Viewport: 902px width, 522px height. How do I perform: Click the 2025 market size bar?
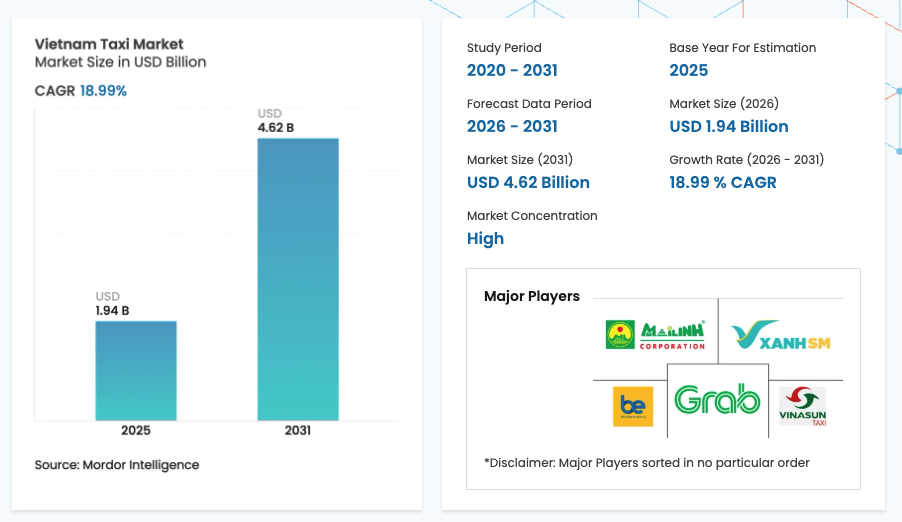[136, 370]
